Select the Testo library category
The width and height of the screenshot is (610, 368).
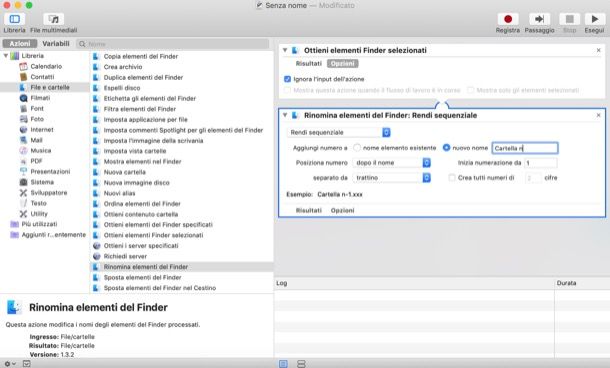38,203
